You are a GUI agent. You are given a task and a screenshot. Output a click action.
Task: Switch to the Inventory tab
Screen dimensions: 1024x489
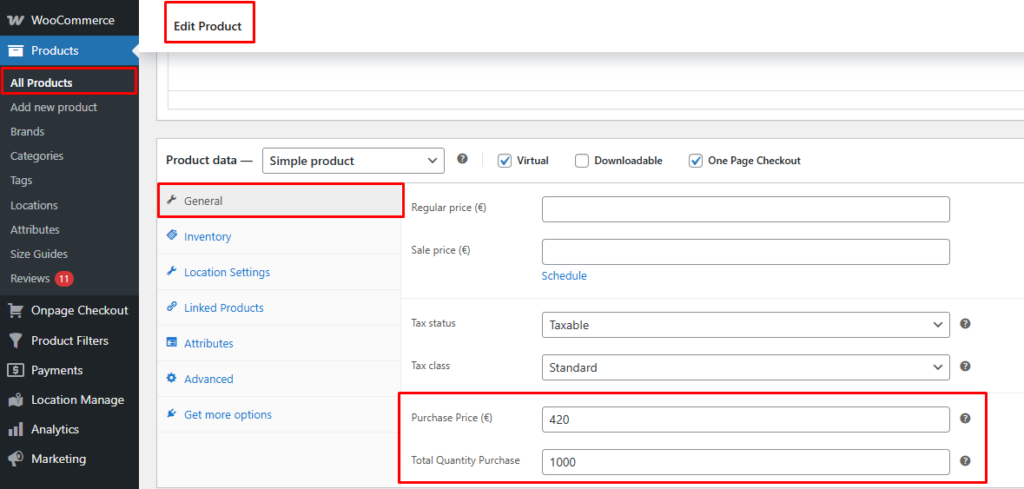click(x=207, y=237)
